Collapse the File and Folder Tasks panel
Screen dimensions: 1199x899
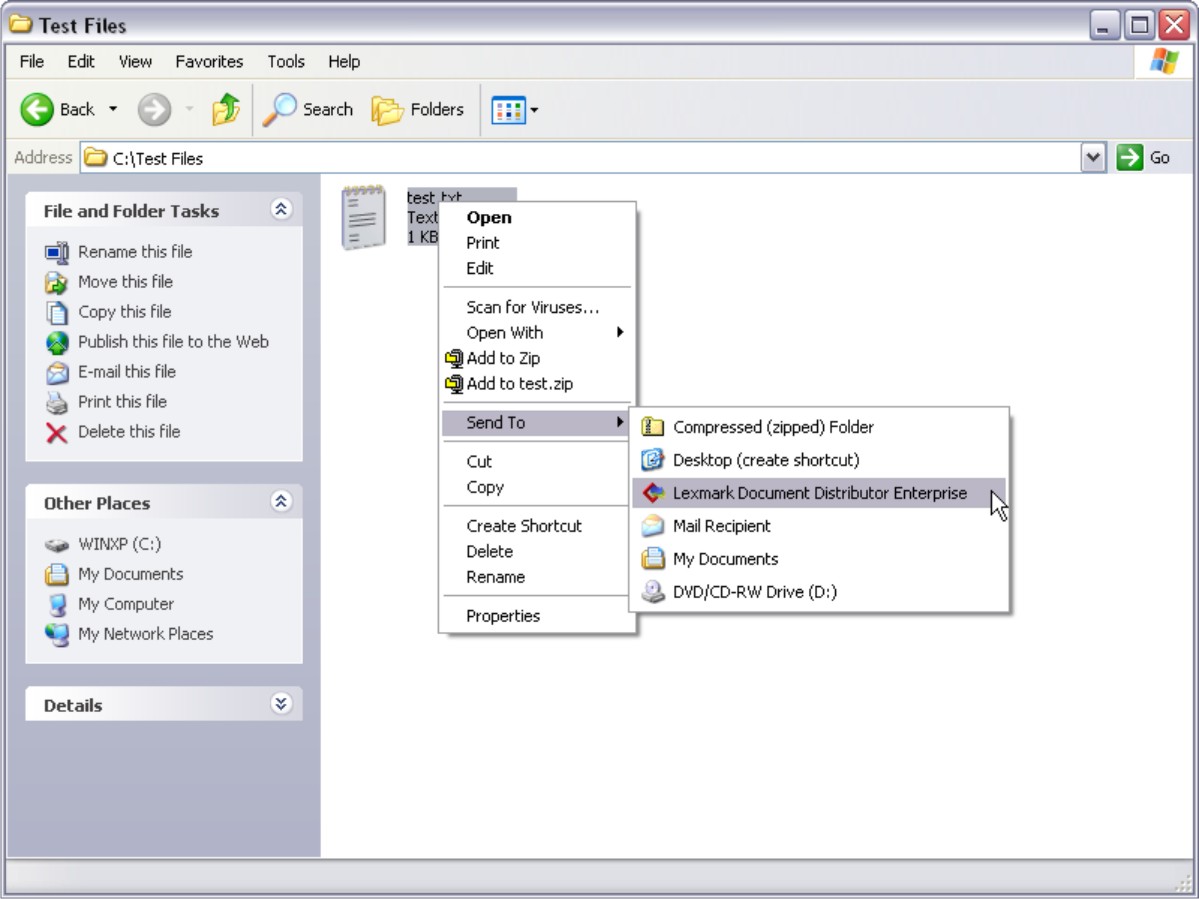pos(281,209)
